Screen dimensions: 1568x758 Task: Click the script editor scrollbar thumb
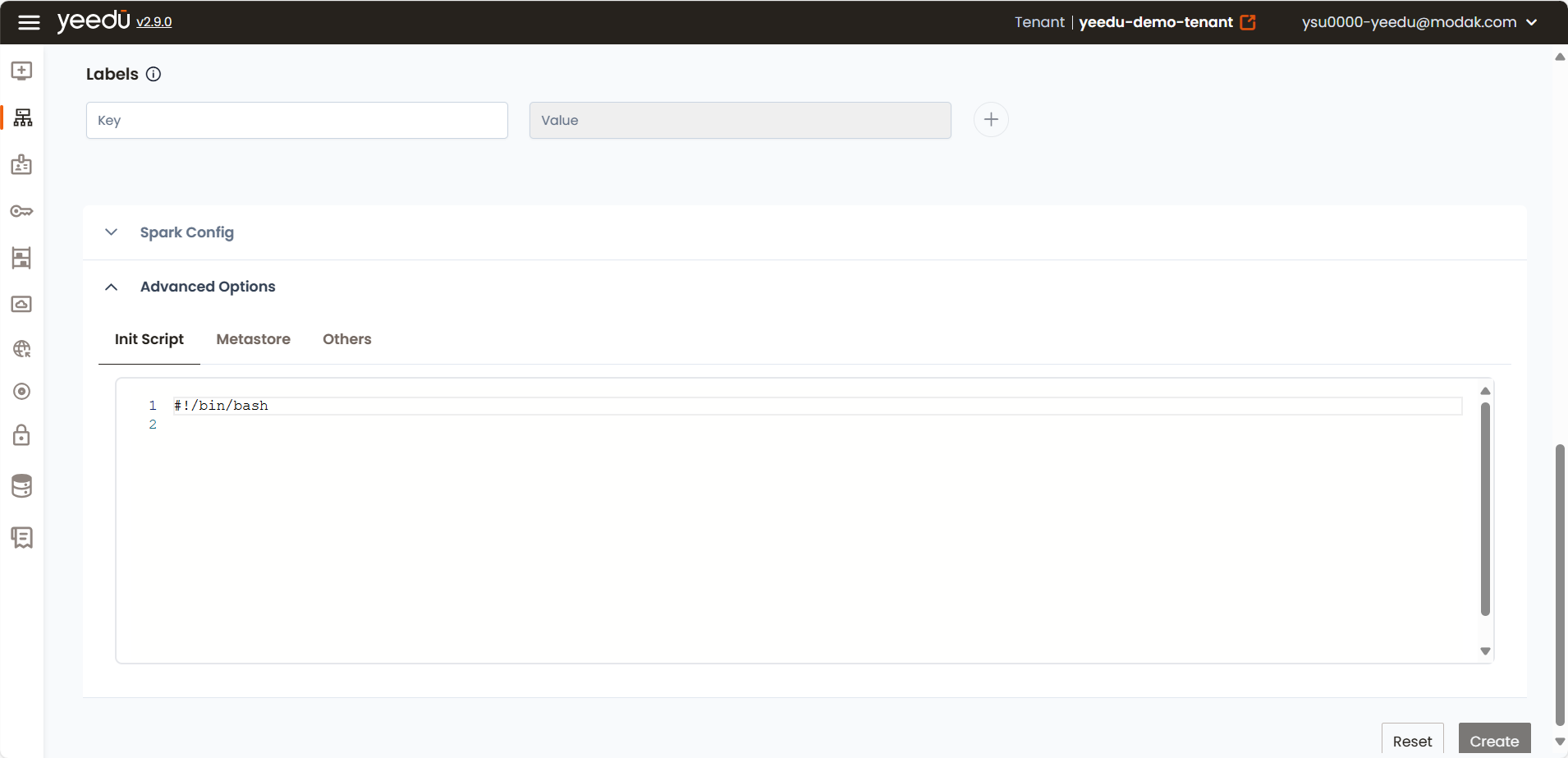click(1485, 509)
